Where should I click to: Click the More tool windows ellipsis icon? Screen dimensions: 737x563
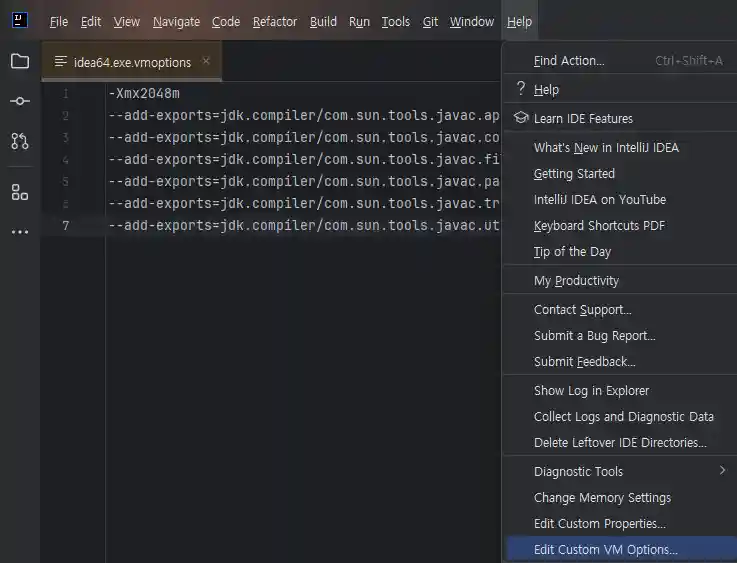click(x=20, y=232)
